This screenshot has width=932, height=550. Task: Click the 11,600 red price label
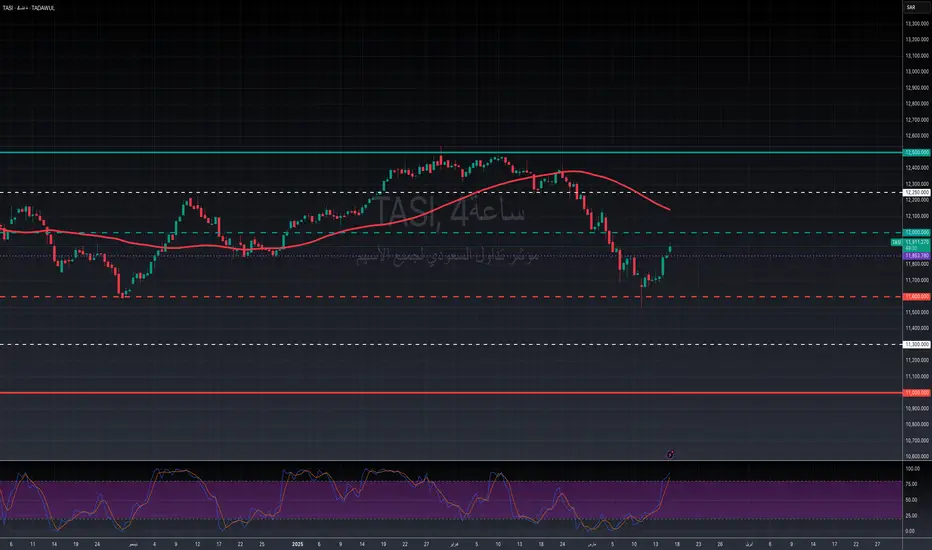click(915, 297)
